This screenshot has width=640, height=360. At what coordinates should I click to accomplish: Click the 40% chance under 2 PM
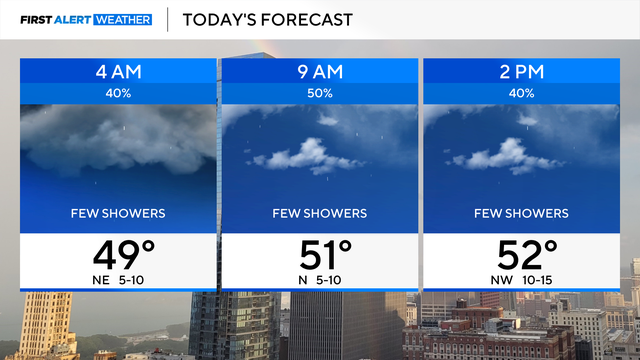522,93
